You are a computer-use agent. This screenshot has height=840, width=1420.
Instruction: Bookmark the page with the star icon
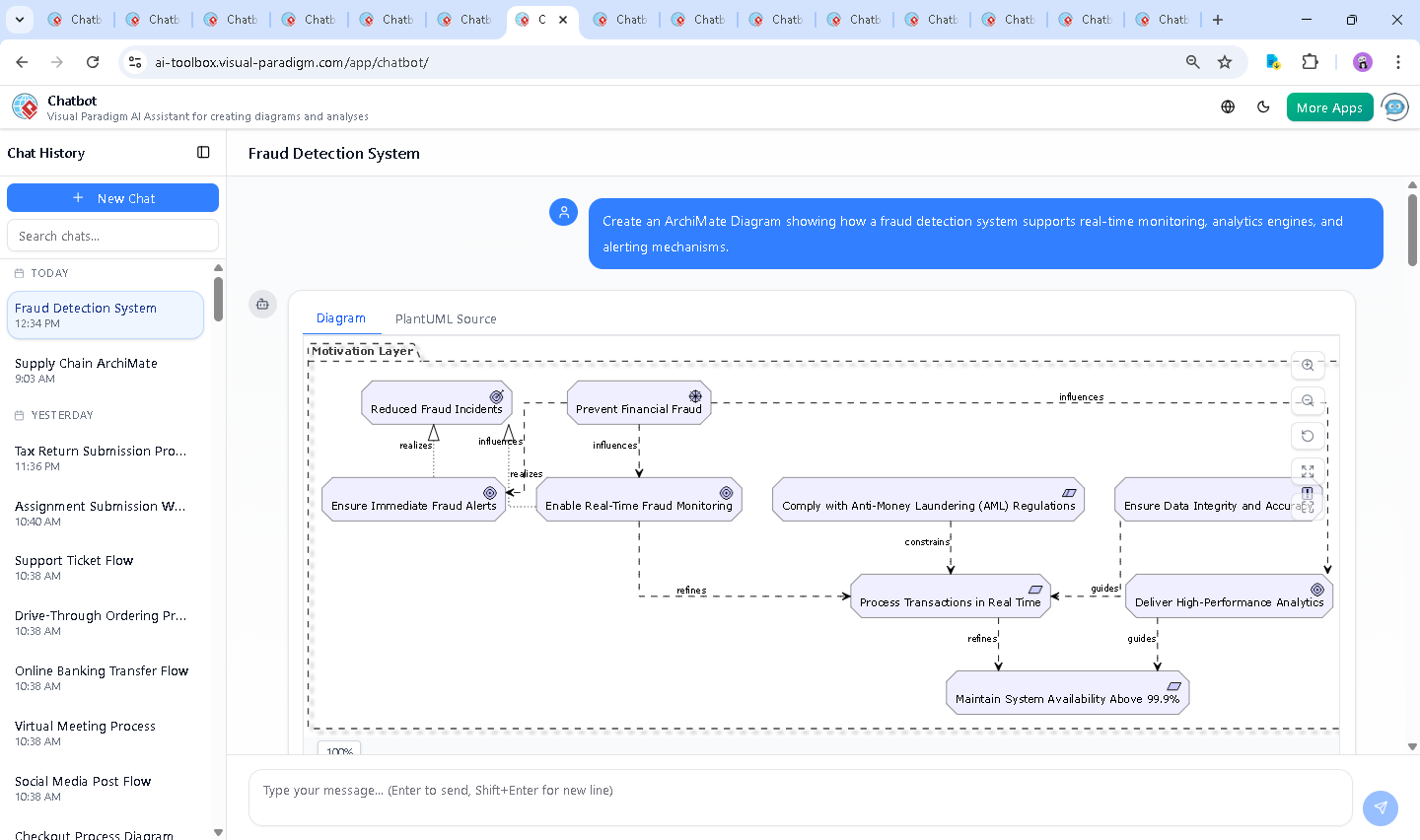(x=1225, y=61)
